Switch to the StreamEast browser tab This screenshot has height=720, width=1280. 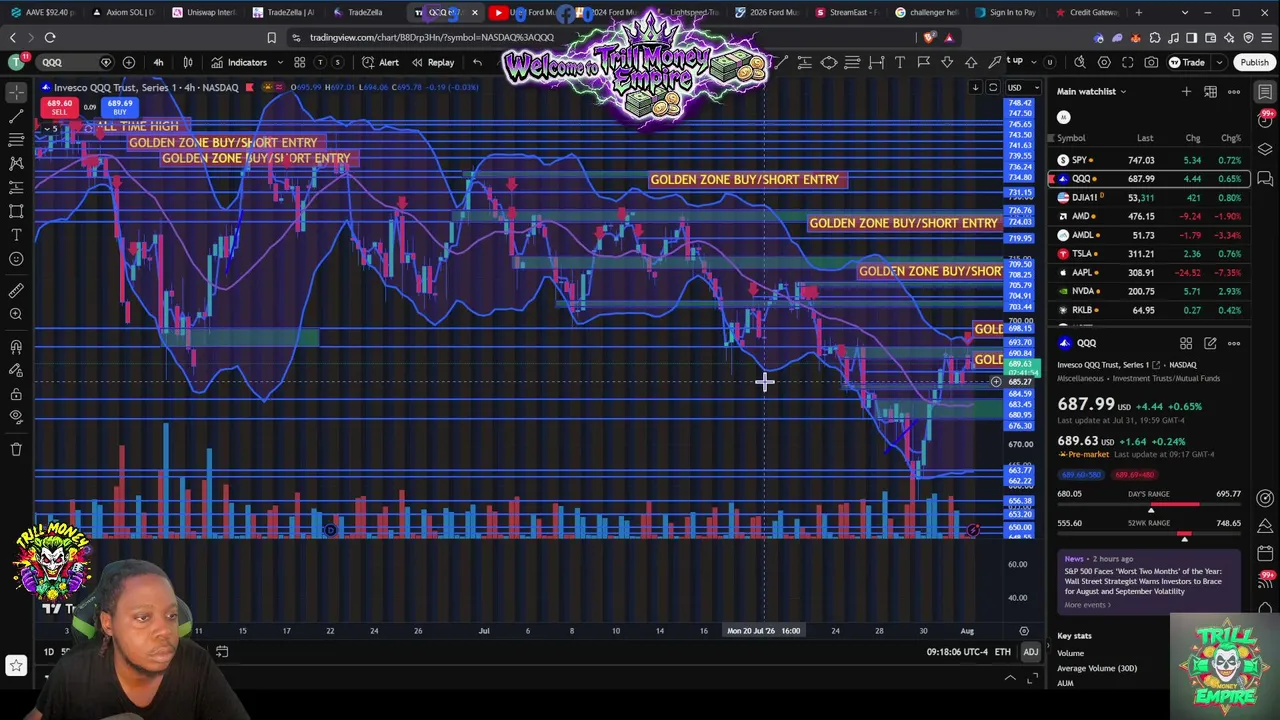point(846,12)
